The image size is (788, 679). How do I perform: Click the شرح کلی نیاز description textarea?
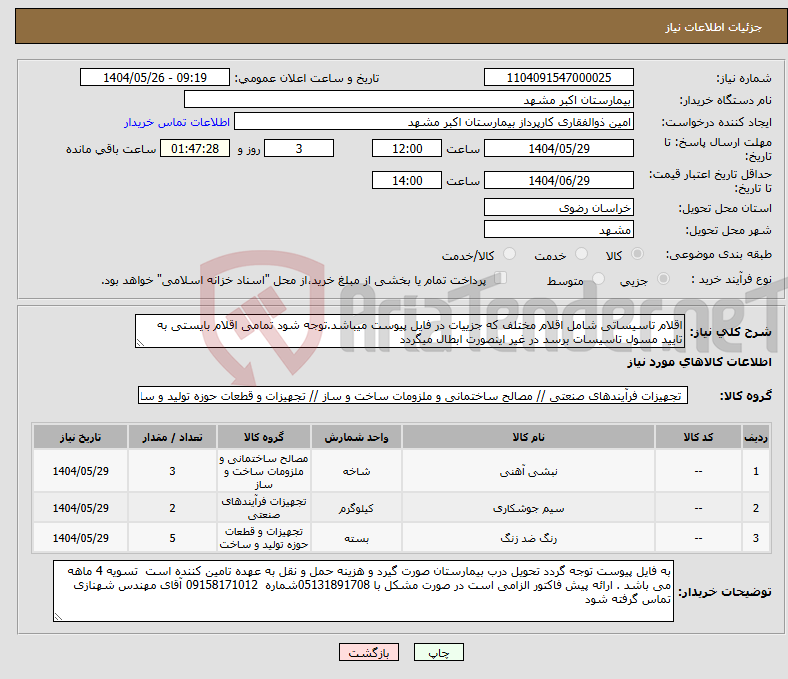point(410,331)
